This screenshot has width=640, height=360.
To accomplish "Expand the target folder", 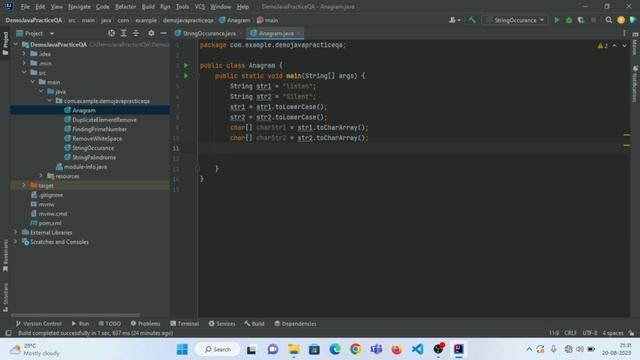I will tap(24, 185).
